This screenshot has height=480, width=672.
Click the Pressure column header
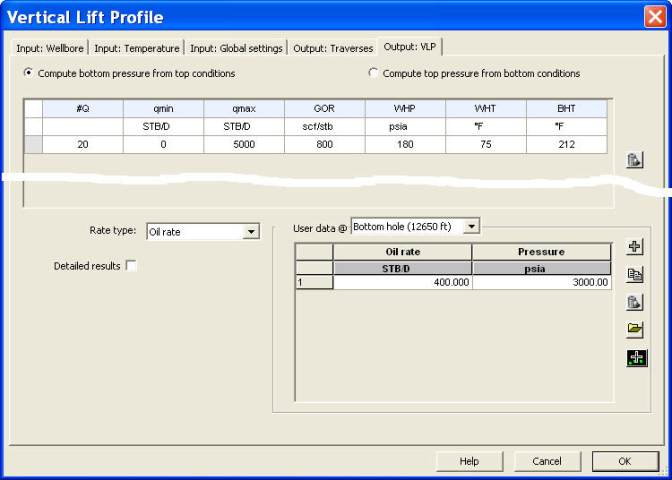pyautogui.click(x=541, y=252)
